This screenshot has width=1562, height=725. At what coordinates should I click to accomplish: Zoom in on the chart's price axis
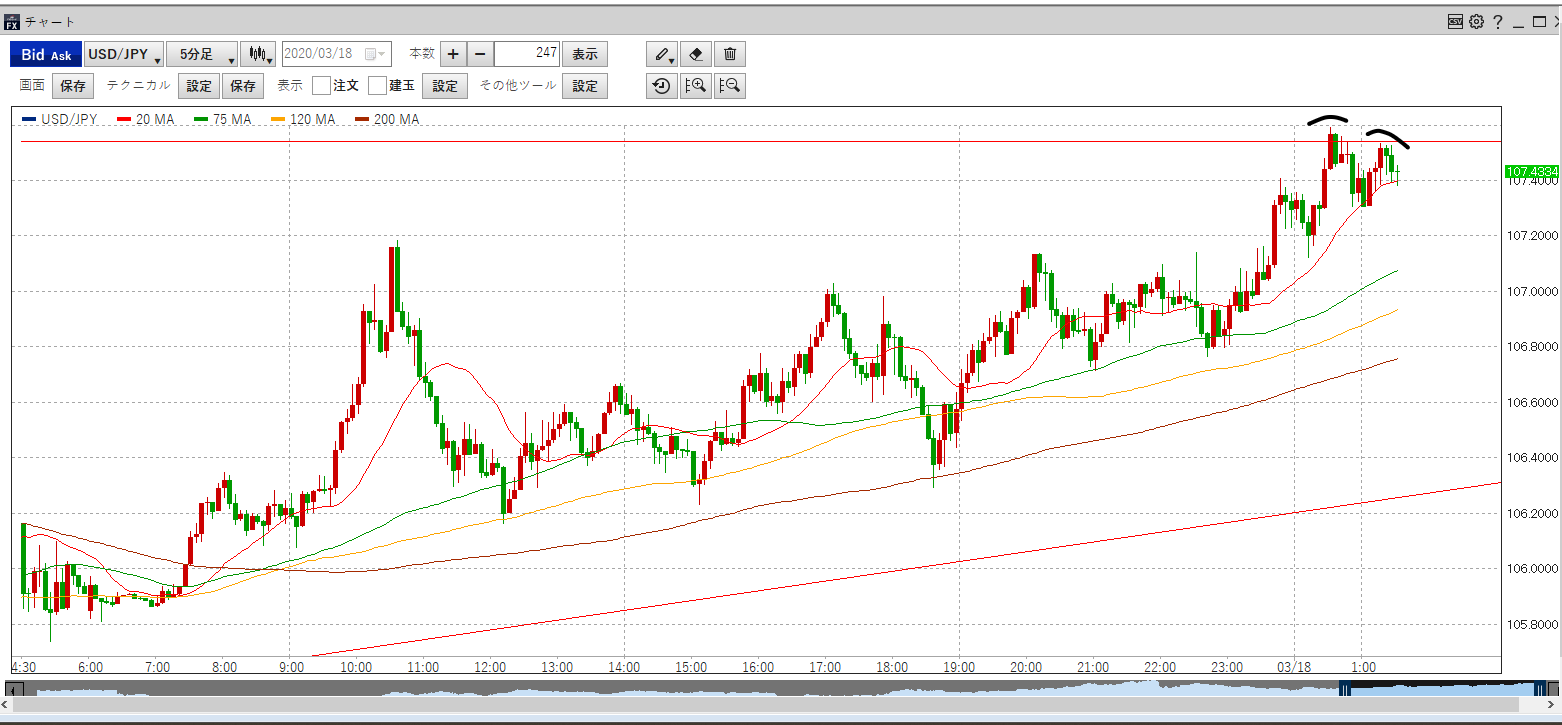click(x=695, y=86)
